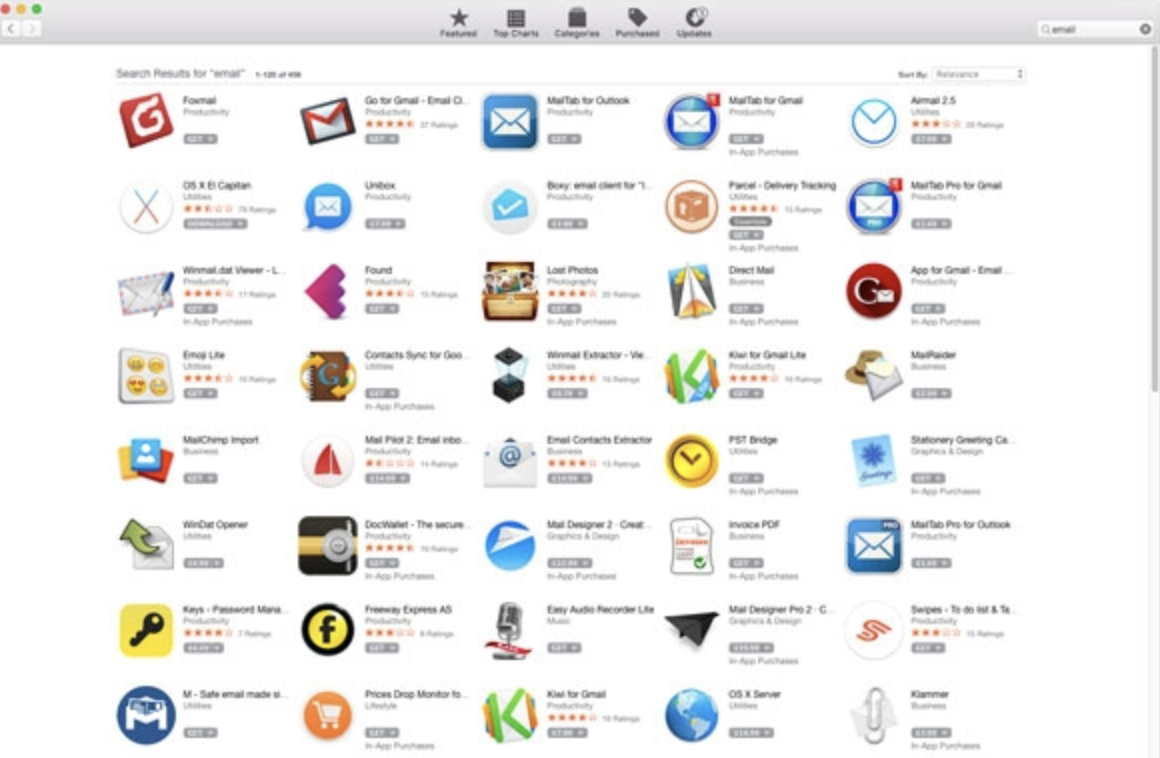Open the Mail Pilot 2 title link
Screen dimensions: 1160x758
click(x=413, y=440)
